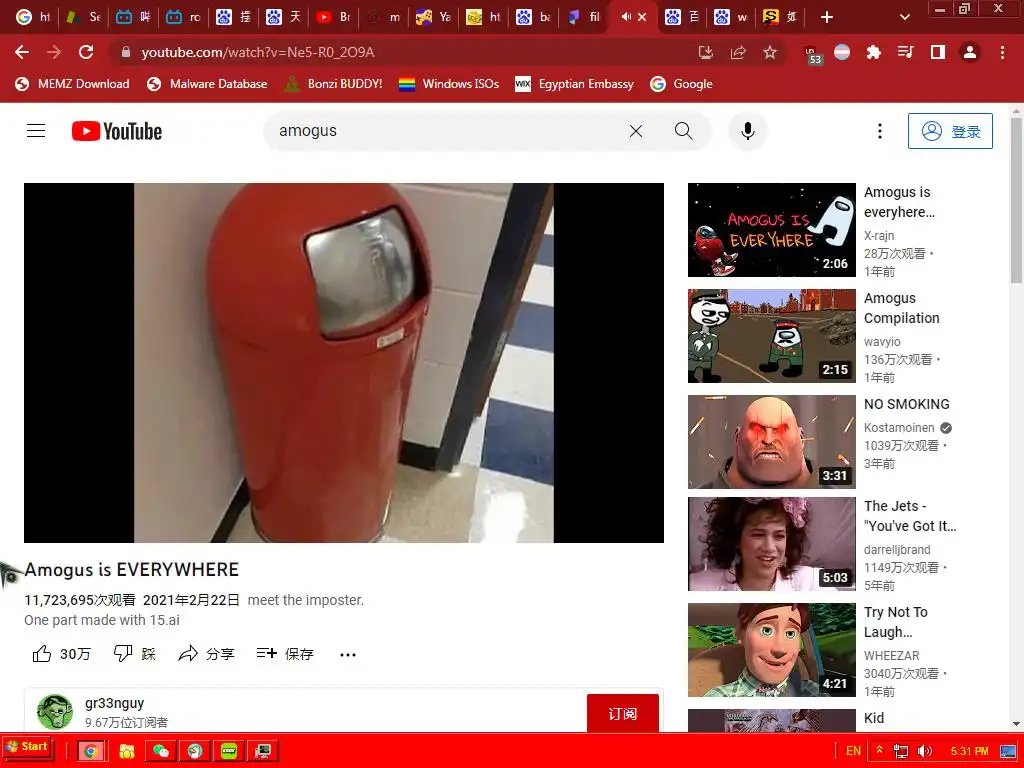Clear the amogus search text

tap(635, 131)
